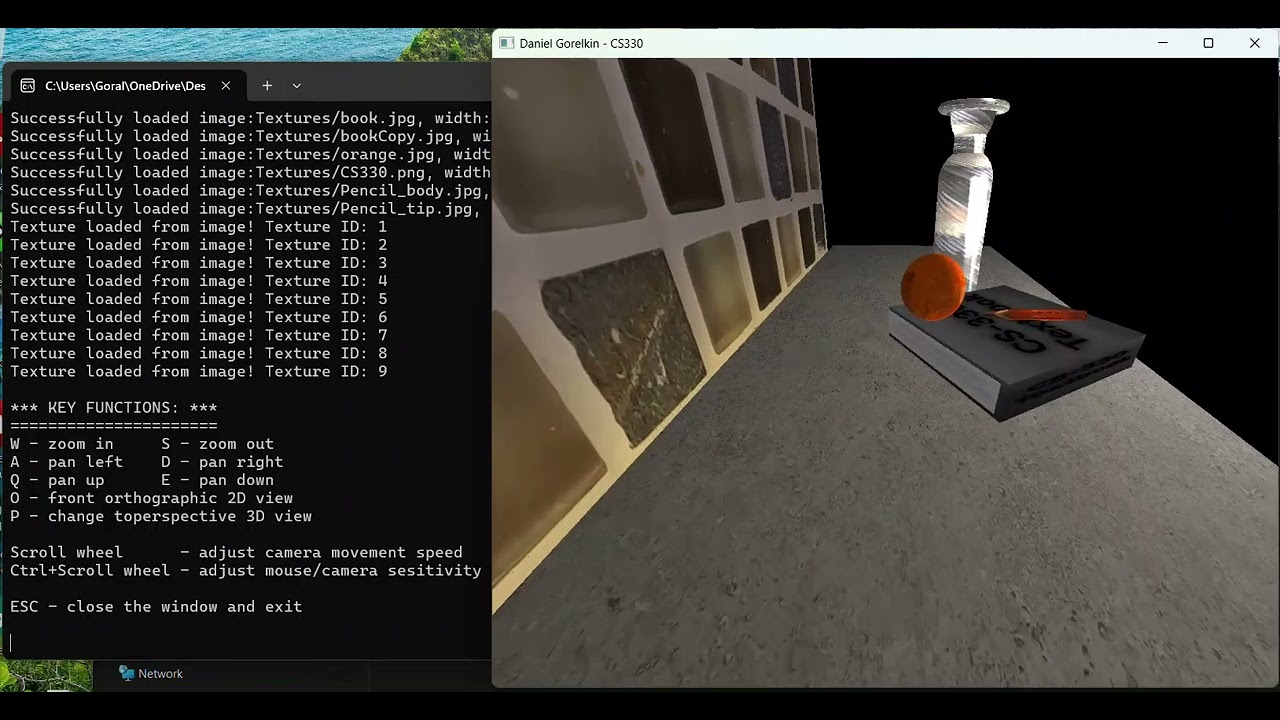The height and width of the screenshot is (720, 1280).
Task: Click the "Scroll wheel - adjust camera movement speed" line
Action: 236,552
